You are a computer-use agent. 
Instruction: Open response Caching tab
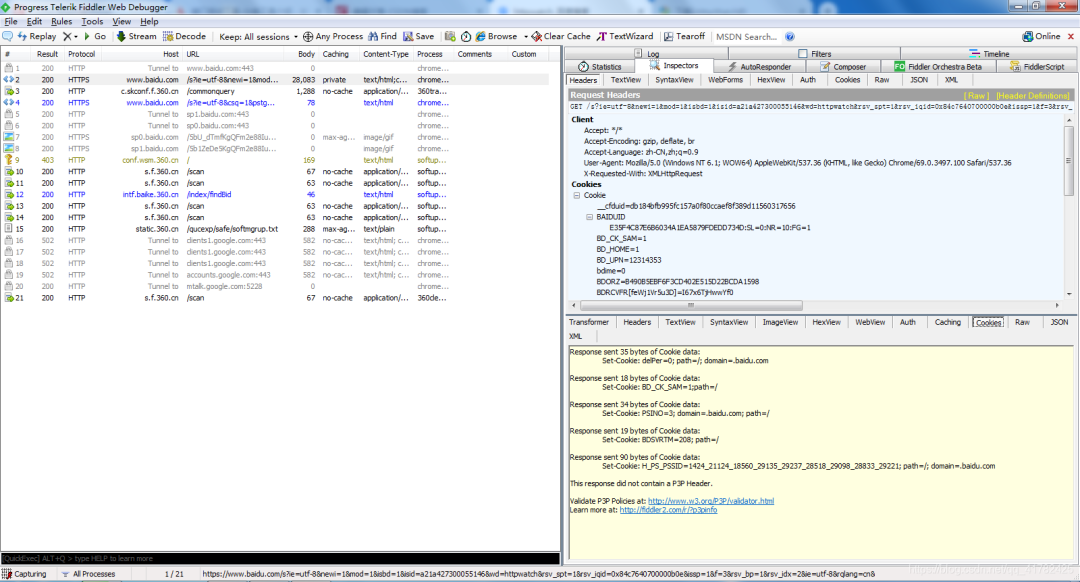pyautogui.click(x=947, y=322)
